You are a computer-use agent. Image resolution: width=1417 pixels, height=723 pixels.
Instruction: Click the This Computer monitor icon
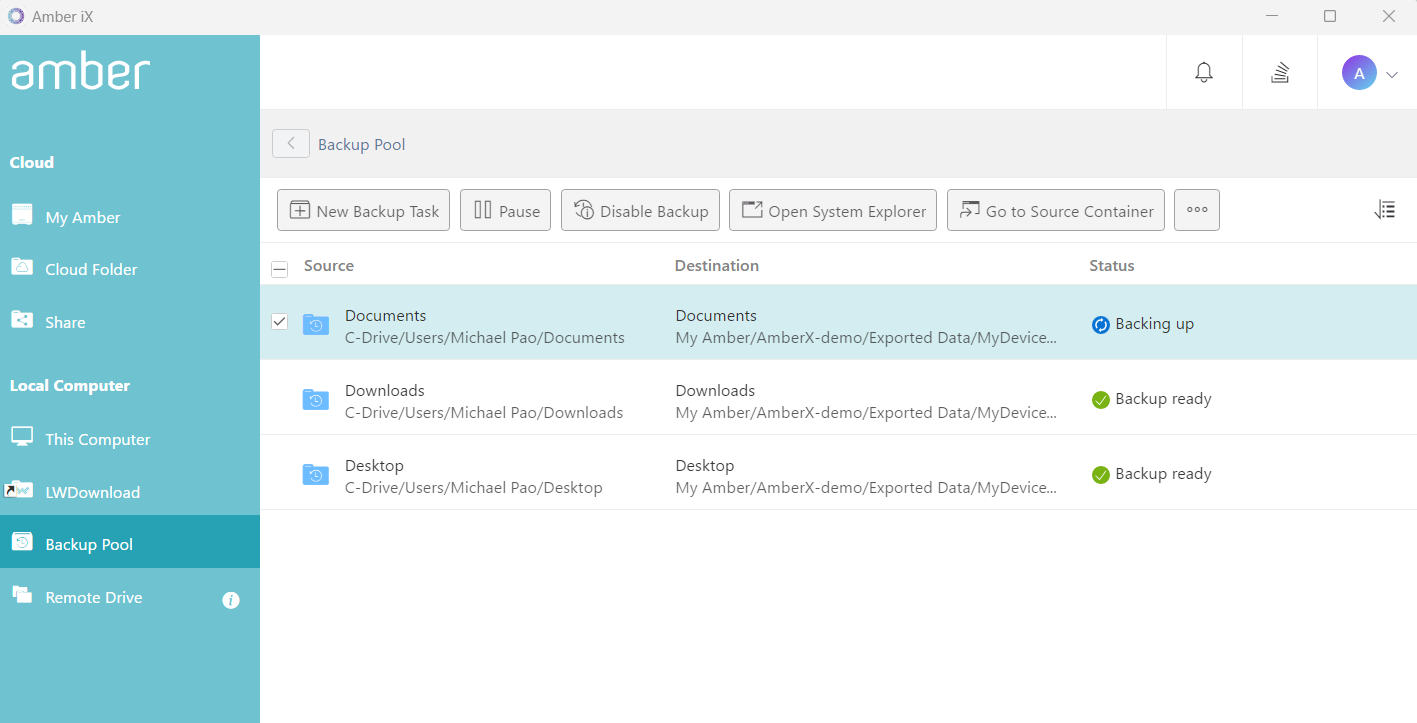[x=22, y=437]
